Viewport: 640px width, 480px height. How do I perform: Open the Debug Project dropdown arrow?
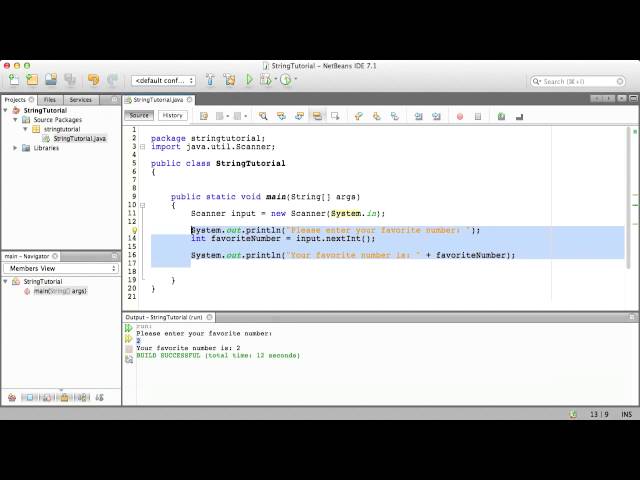tap(276, 79)
